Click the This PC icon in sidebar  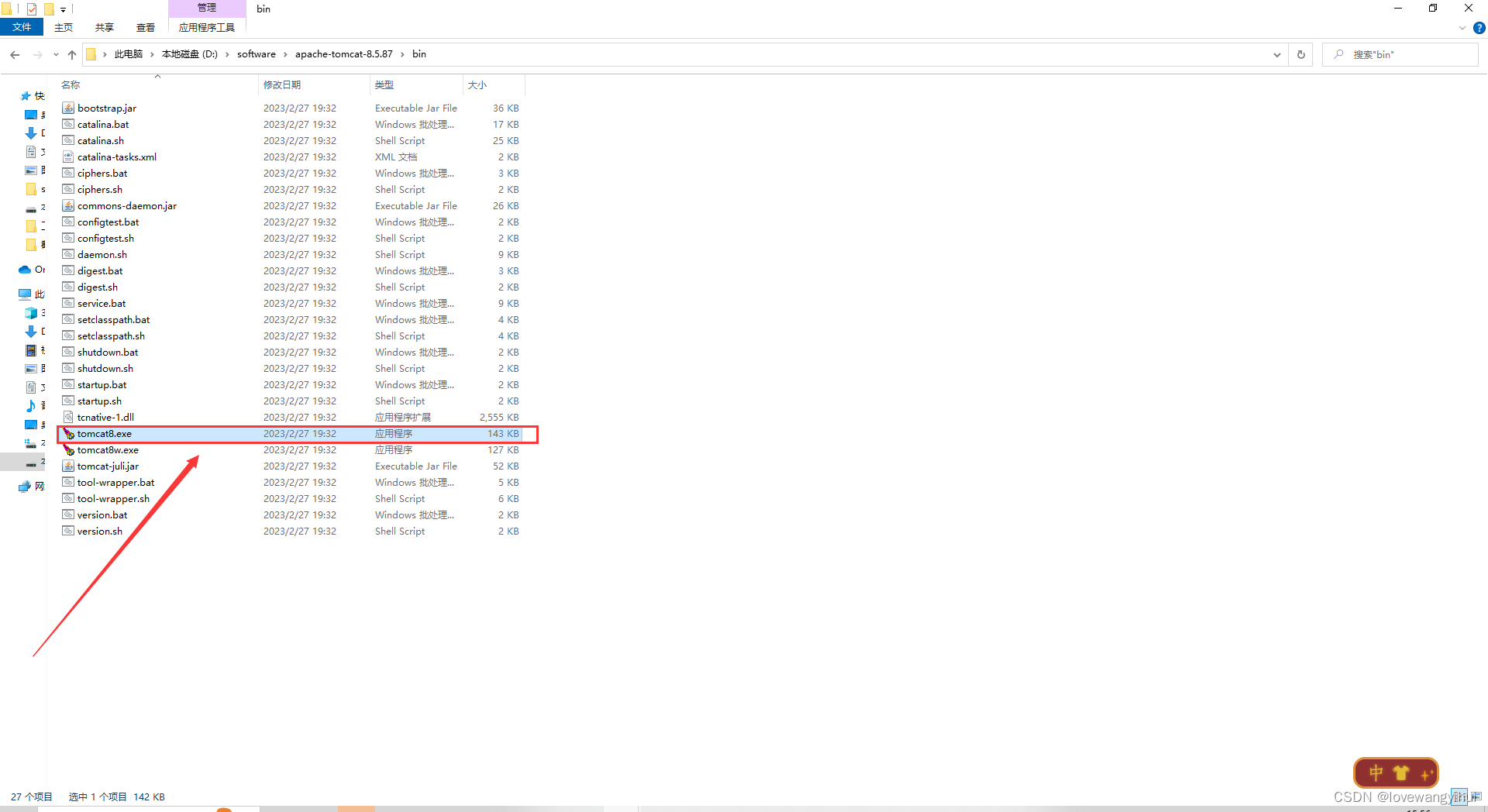click(x=25, y=294)
